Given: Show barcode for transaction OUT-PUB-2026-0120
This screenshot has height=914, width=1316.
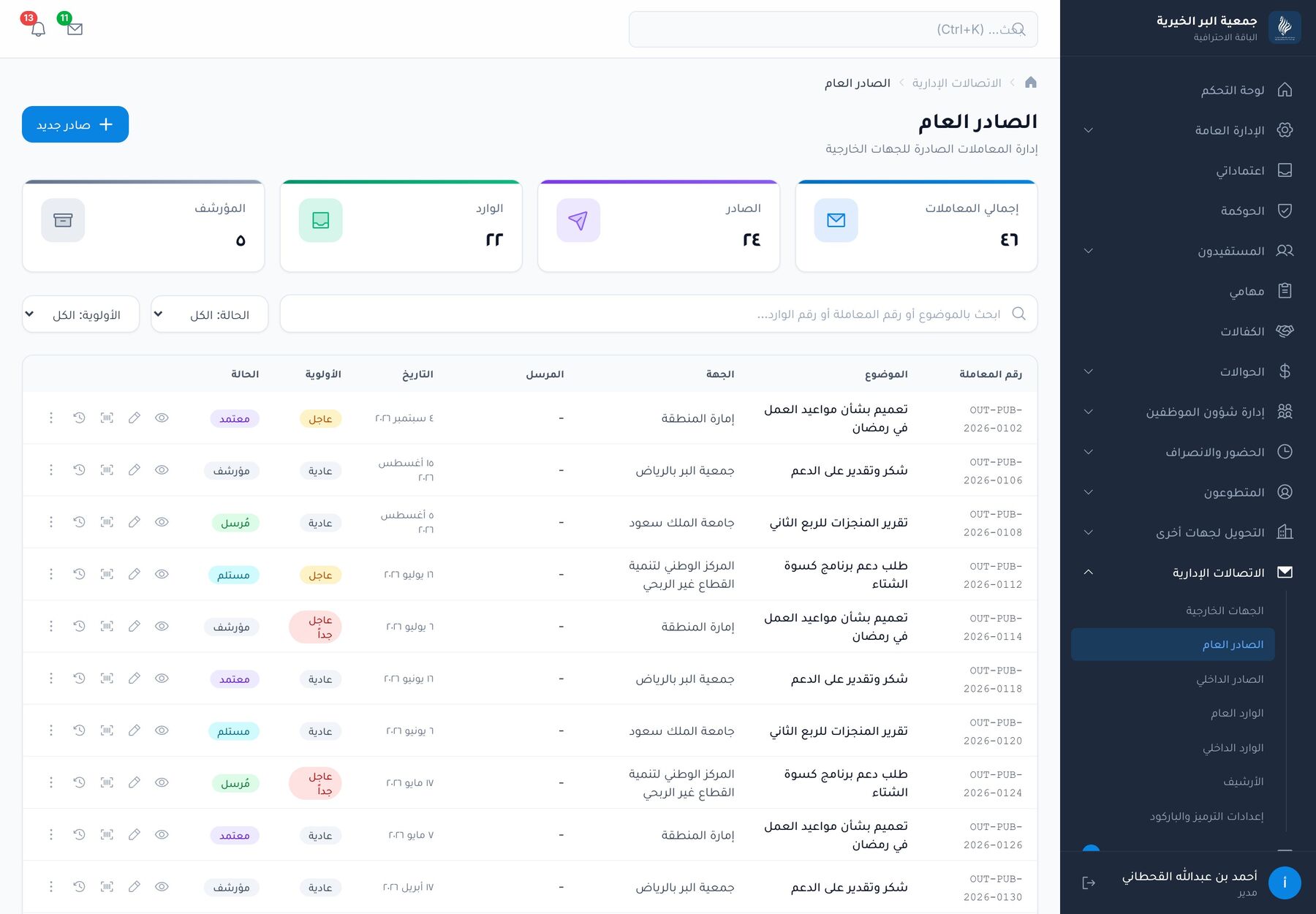Looking at the screenshot, I should tap(107, 730).
